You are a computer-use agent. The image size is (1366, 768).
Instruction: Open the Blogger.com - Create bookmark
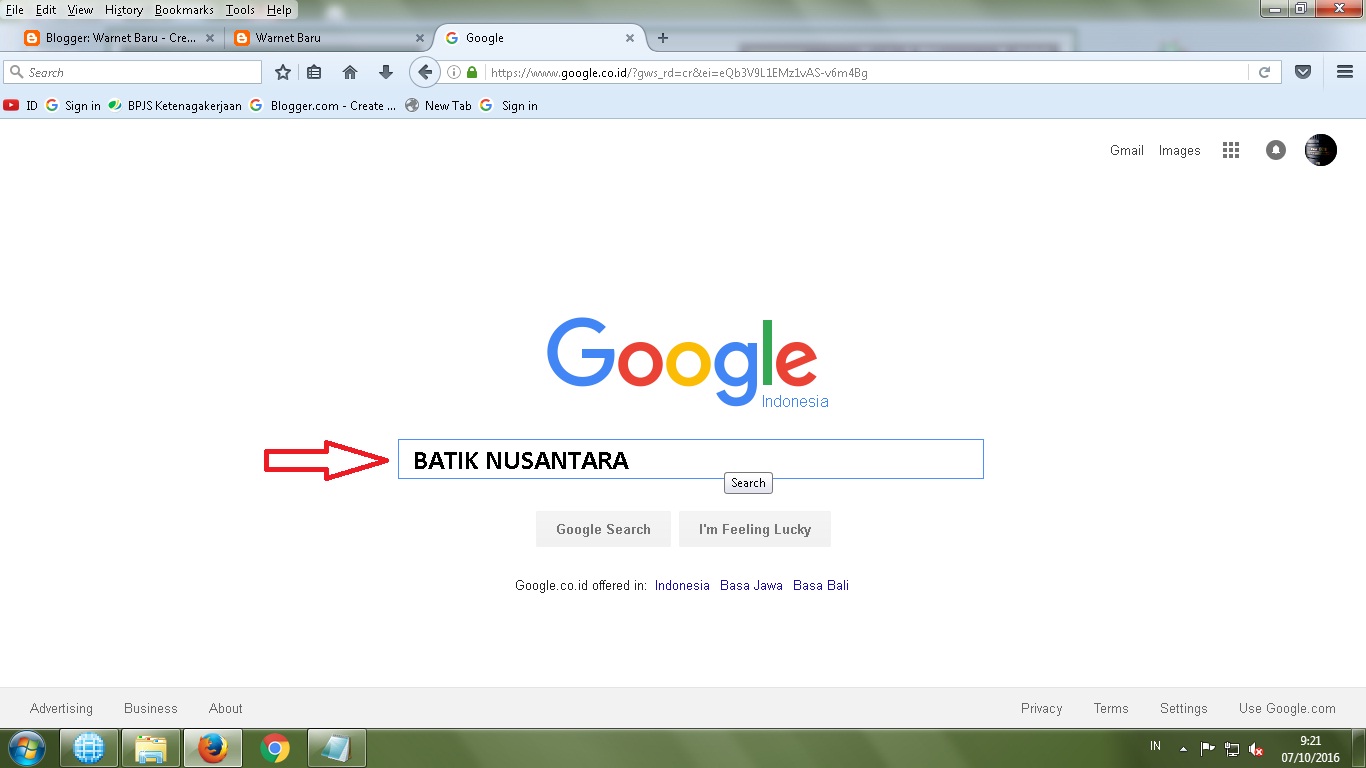pos(323,105)
